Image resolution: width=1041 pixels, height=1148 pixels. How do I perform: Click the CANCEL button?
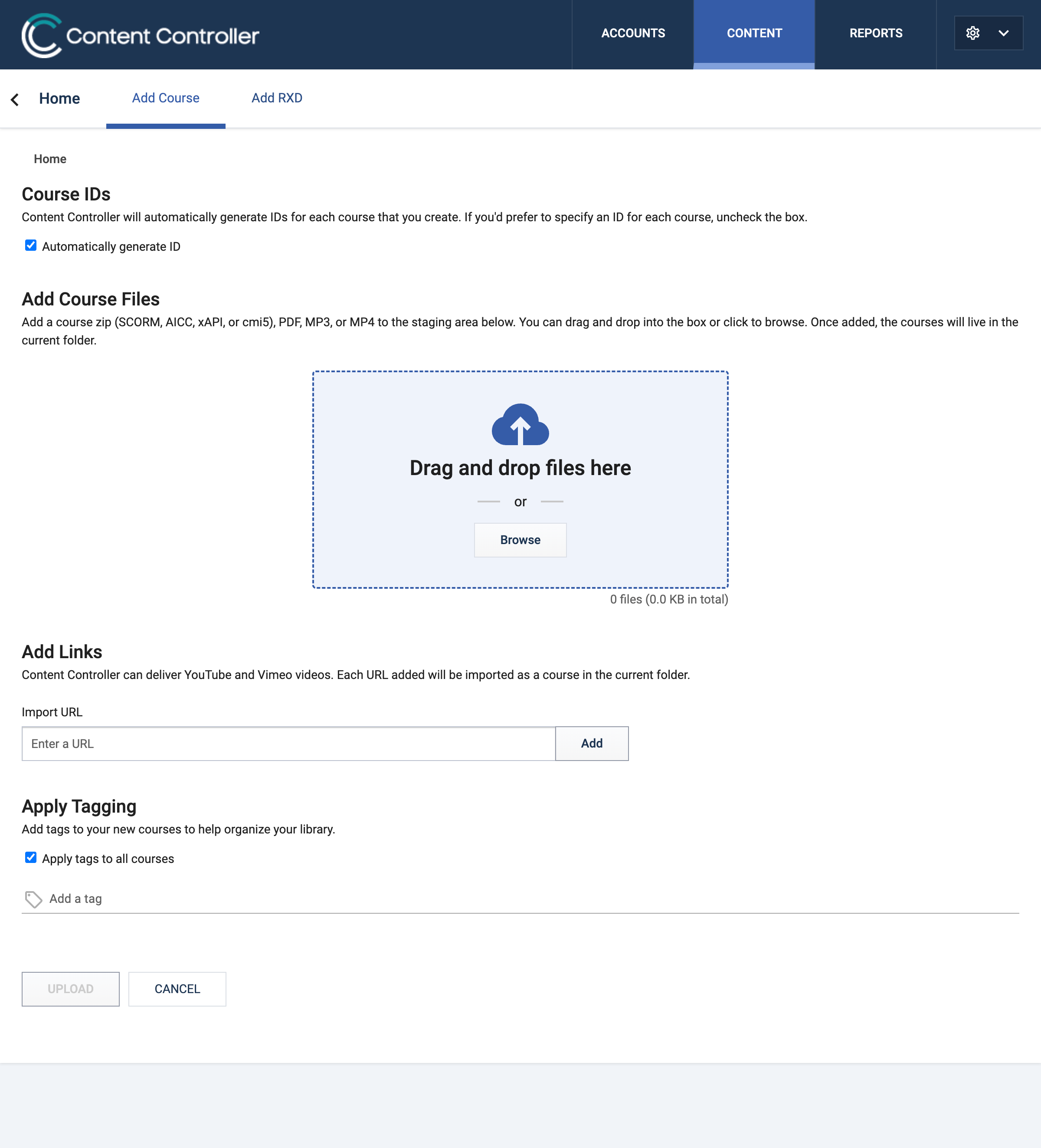pos(177,988)
